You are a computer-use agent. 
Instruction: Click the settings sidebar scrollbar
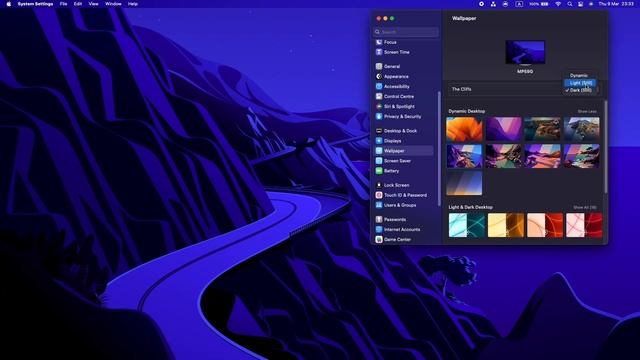[x=439, y=149]
